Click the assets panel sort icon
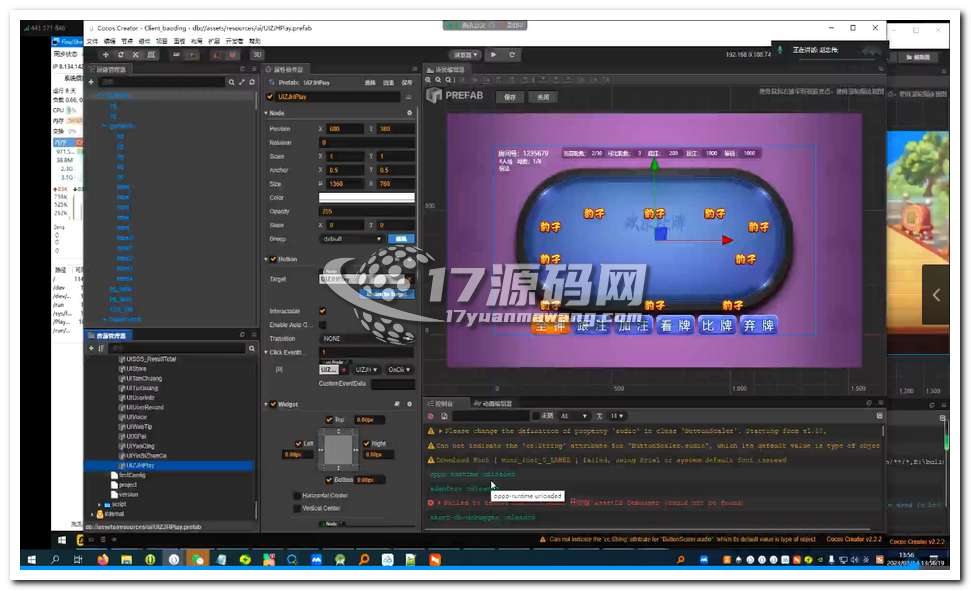The image size is (971, 591). [x=101, y=349]
